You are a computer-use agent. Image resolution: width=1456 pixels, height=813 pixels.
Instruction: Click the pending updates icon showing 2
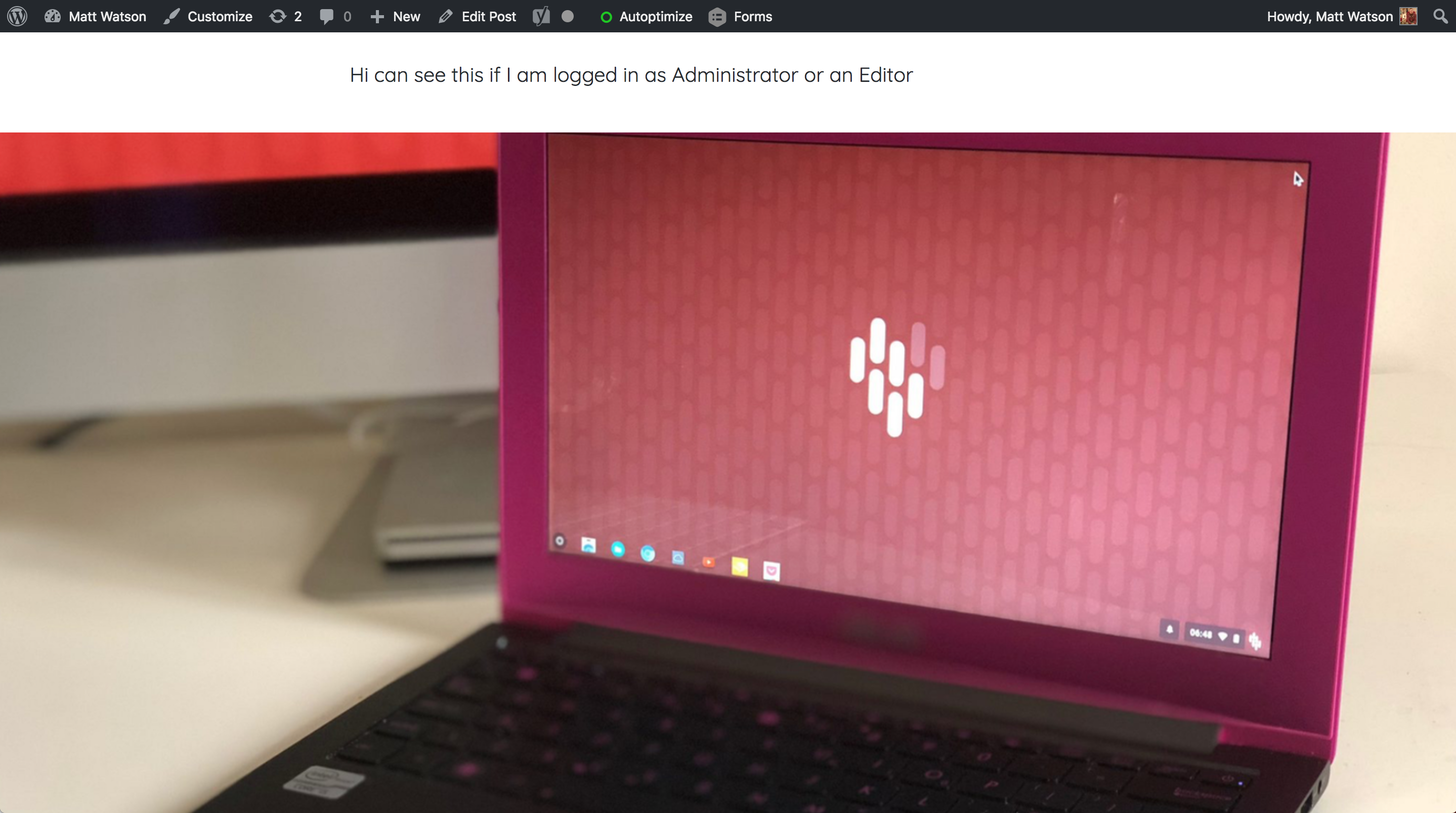[286, 16]
